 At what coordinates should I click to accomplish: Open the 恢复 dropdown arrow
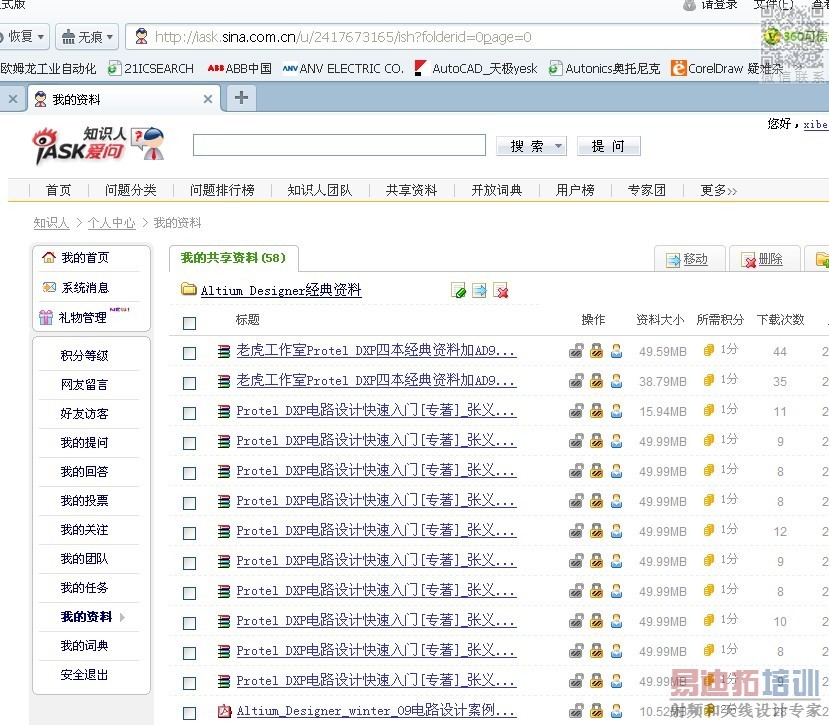point(41,37)
